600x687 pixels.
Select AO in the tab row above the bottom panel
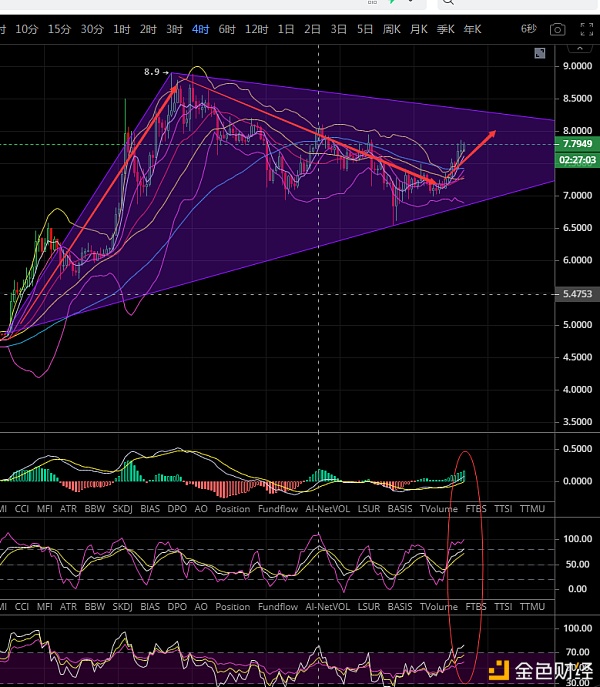click(201, 607)
